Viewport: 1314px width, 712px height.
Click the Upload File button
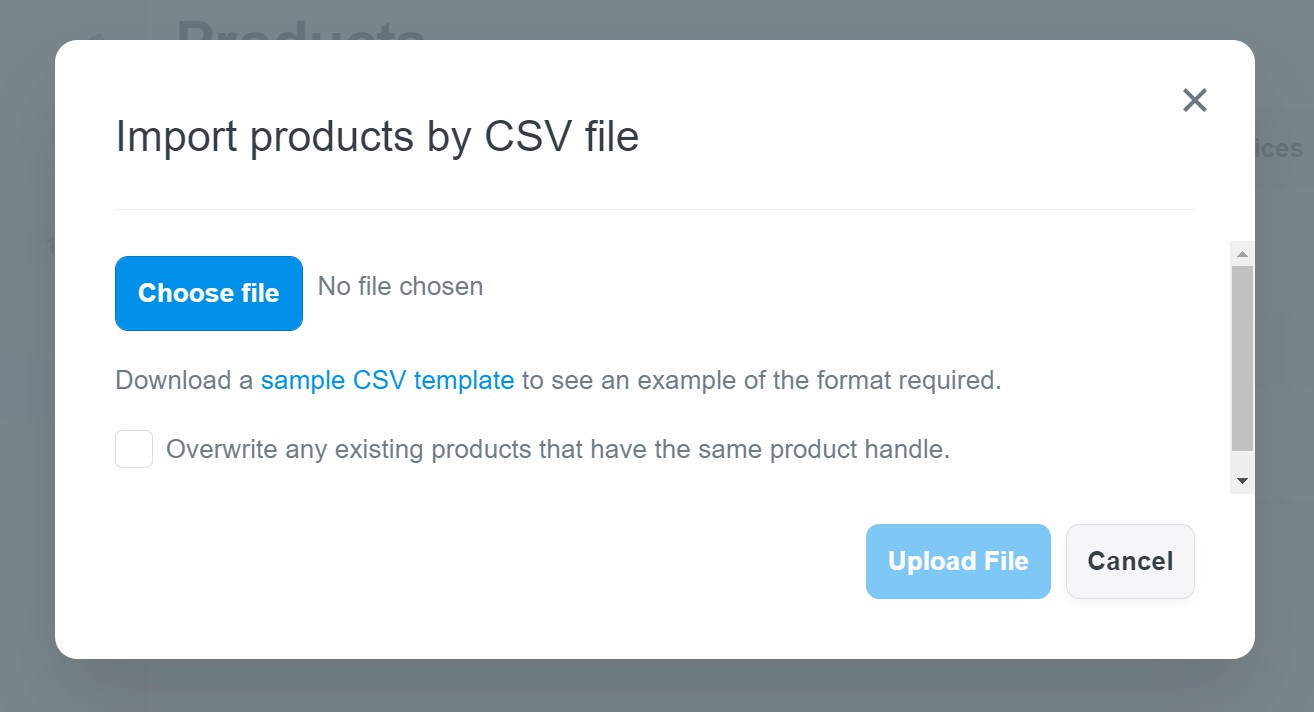point(958,561)
